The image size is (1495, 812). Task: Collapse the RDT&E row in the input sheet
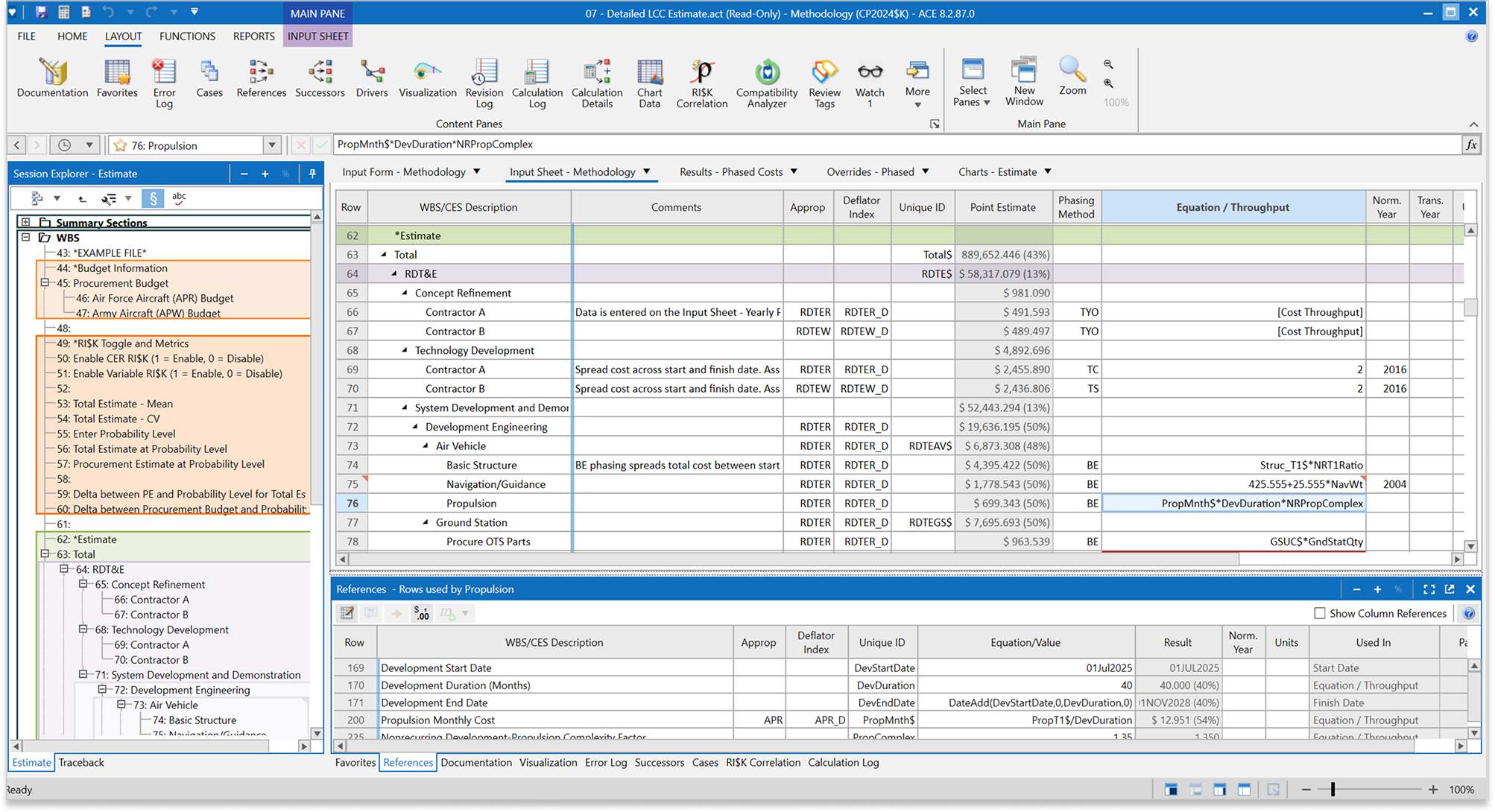pyautogui.click(x=395, y=273)
